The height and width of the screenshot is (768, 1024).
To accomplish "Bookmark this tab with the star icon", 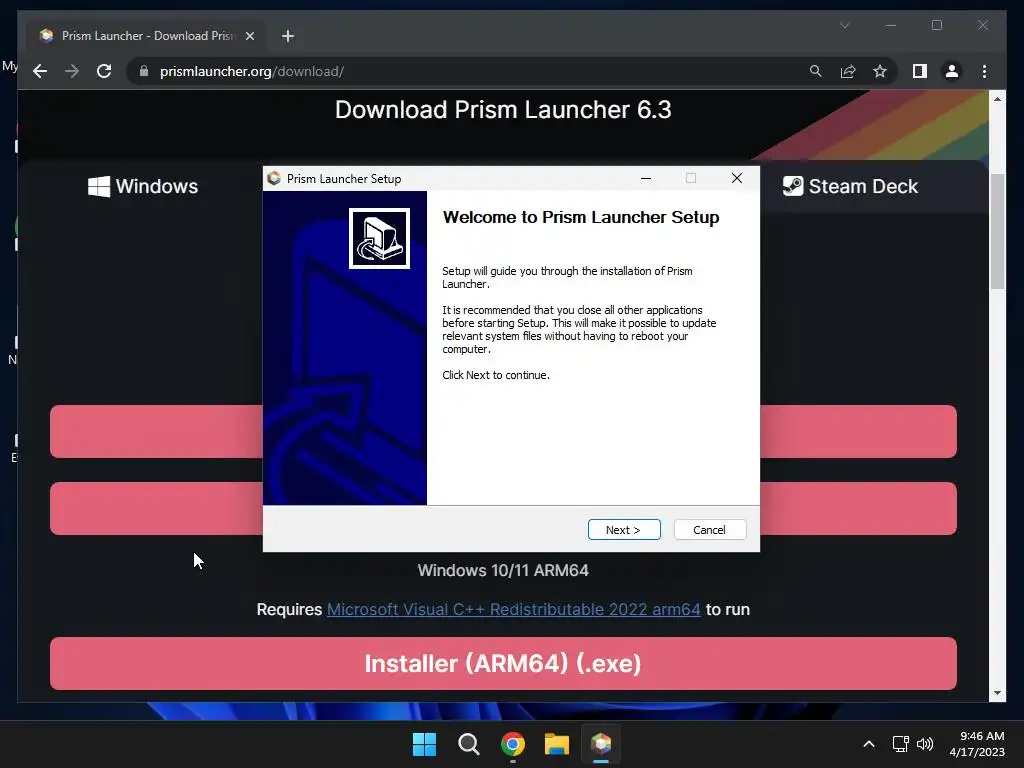I will [x=880, y=71].
